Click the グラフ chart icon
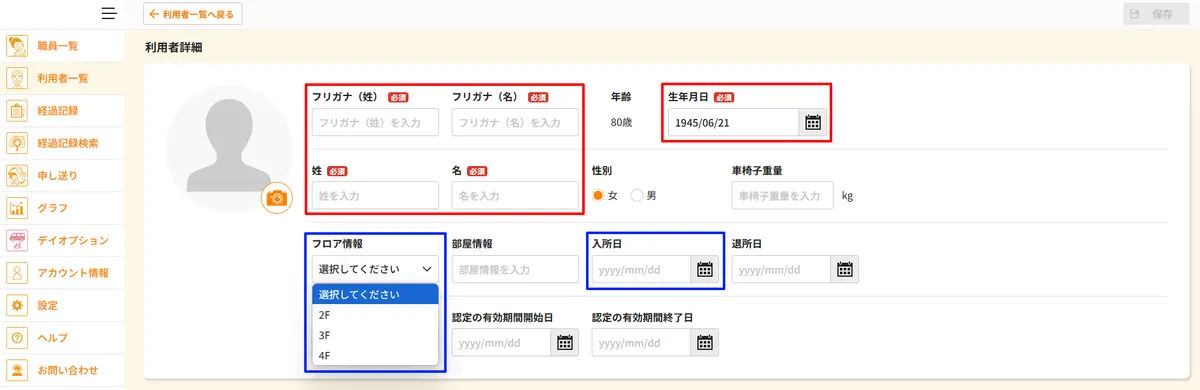1200x390 pixels. (17, 208)
